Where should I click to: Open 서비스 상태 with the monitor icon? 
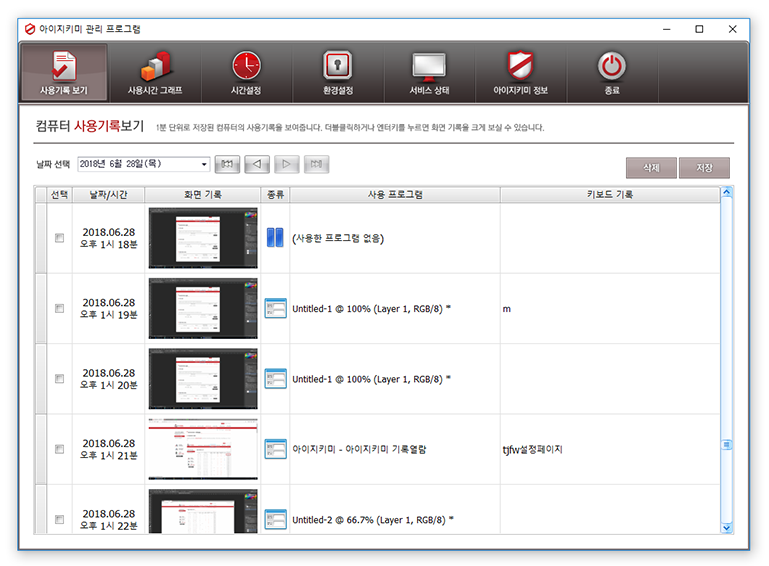[429, 73]
